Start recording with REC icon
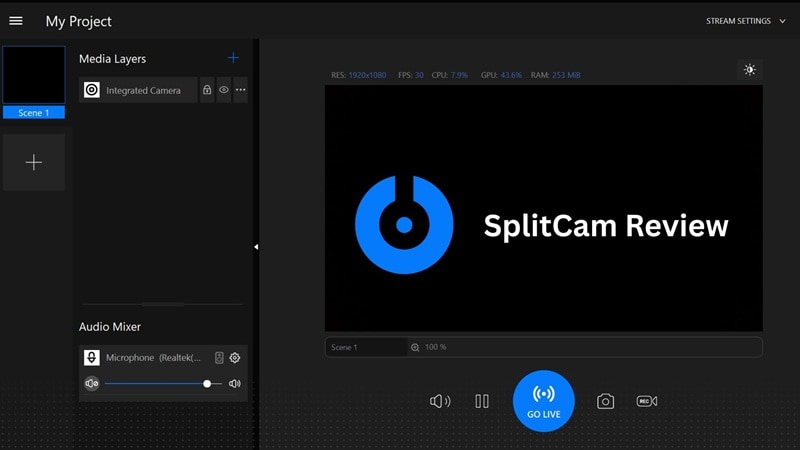The height and width of the screenshot is (450, 800). (x=647, y=401)
